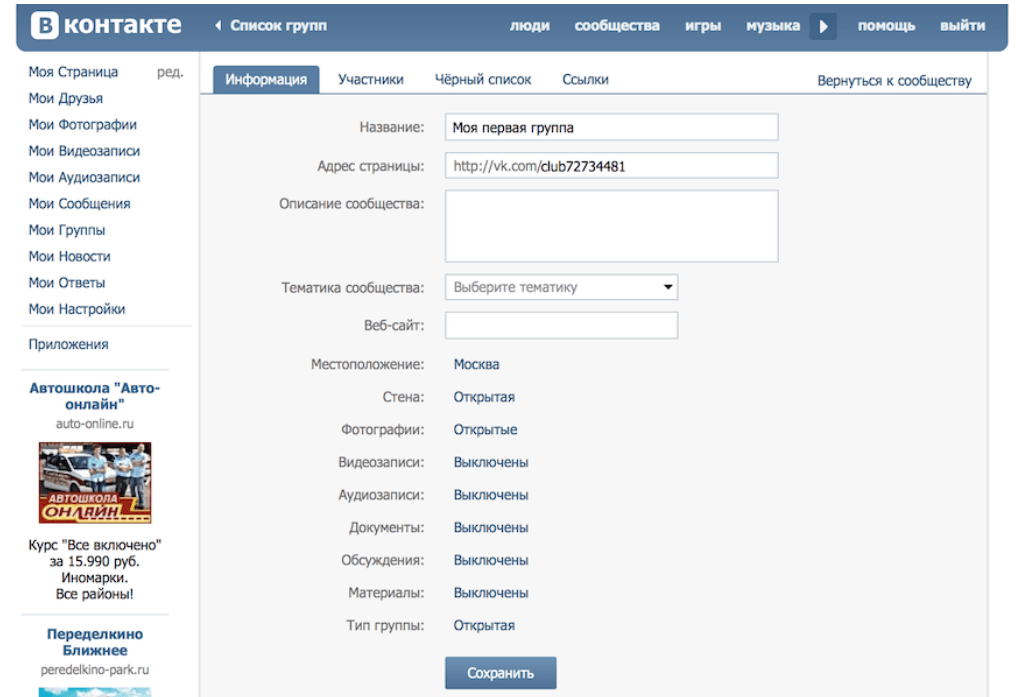Change Тип группы setting Открытая
The image size is (1017, 697).
click(x=484, y=626)
